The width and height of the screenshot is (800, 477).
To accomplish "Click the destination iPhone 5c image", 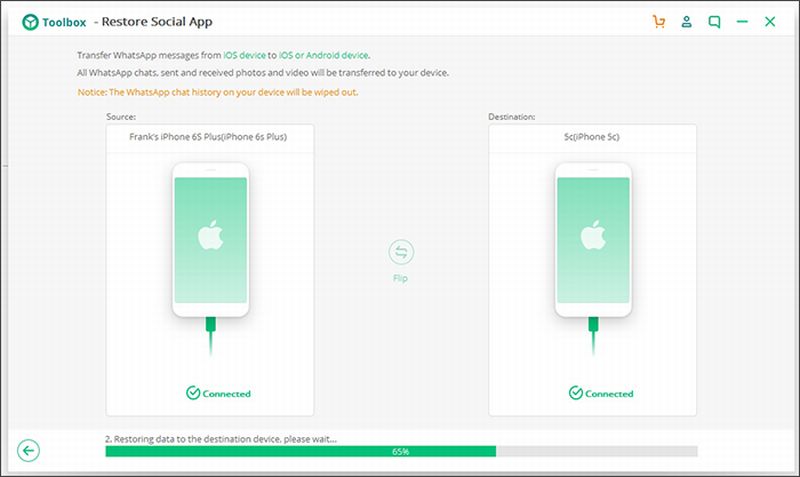I will click(x=593, y=240).
